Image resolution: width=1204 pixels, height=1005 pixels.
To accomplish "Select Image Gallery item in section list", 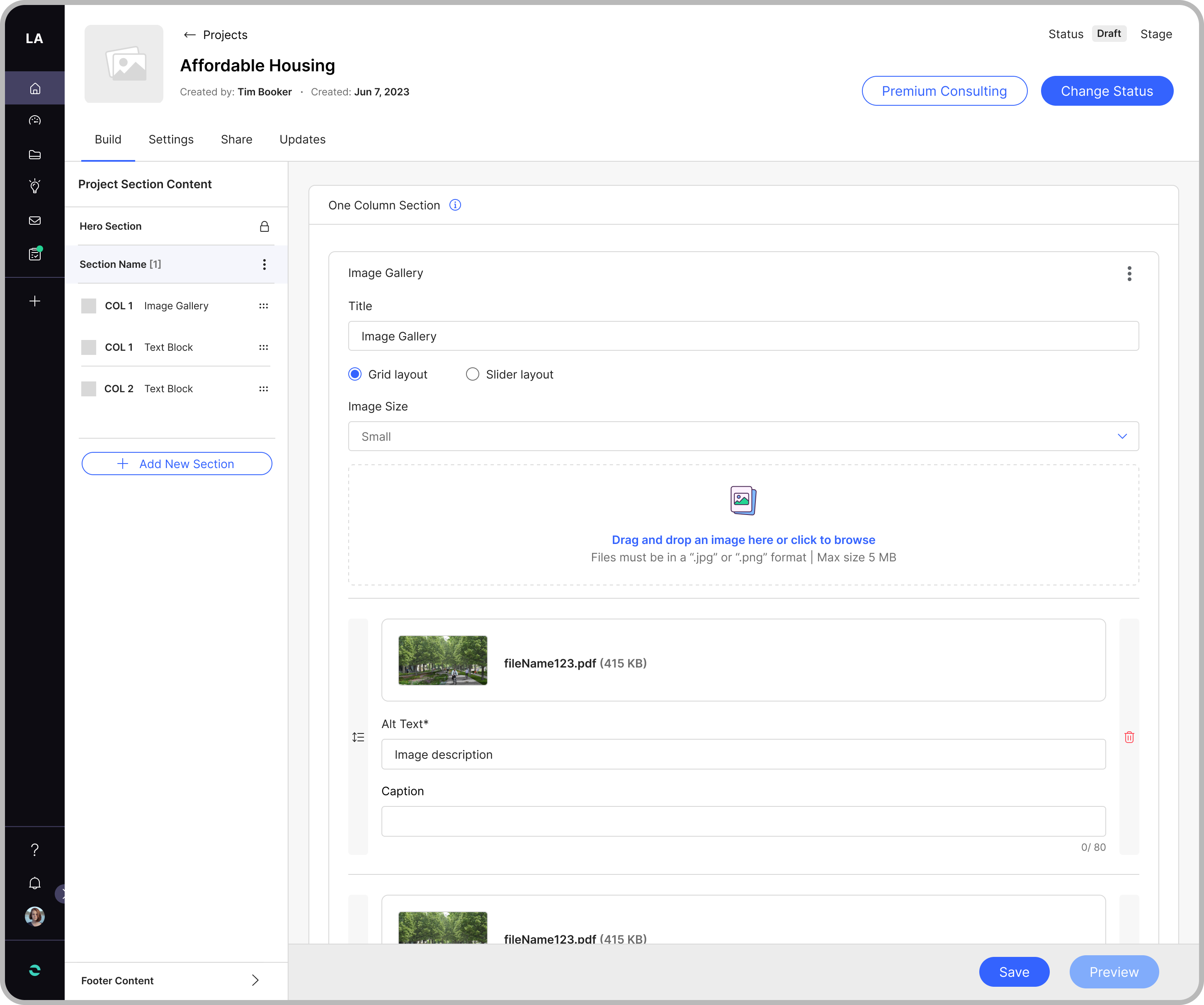I will click(176, 306).
